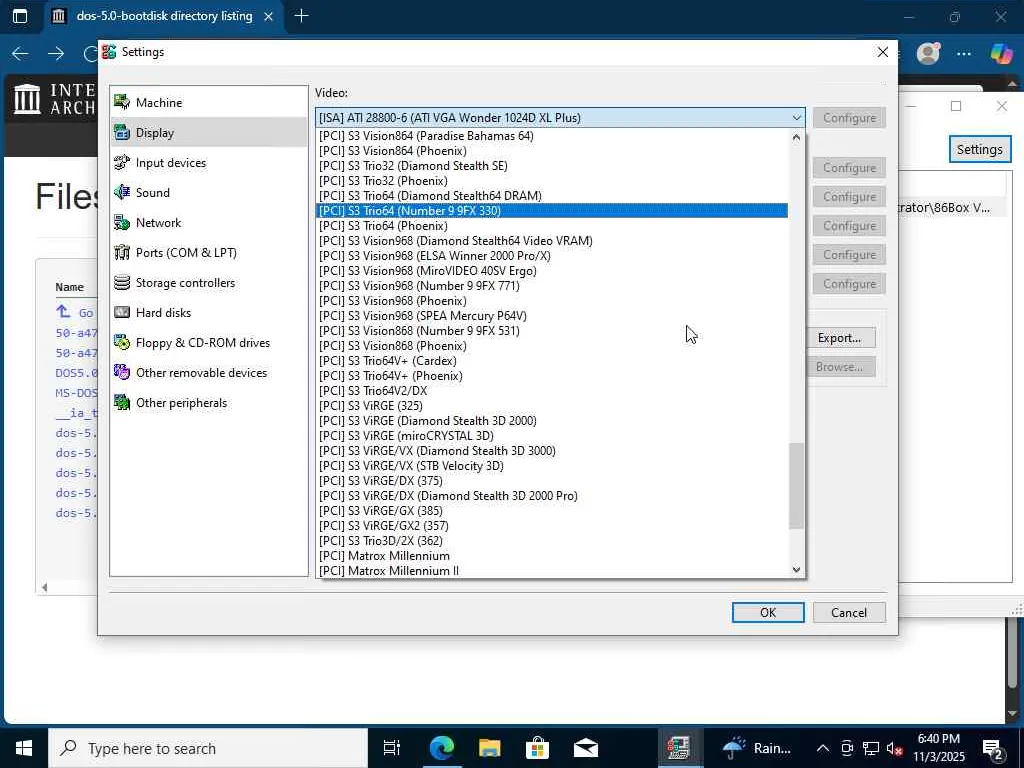Choose S3 Vision968 (Number 9 9FX 771)
The image size is (1024, 768).
coord(552,286)
